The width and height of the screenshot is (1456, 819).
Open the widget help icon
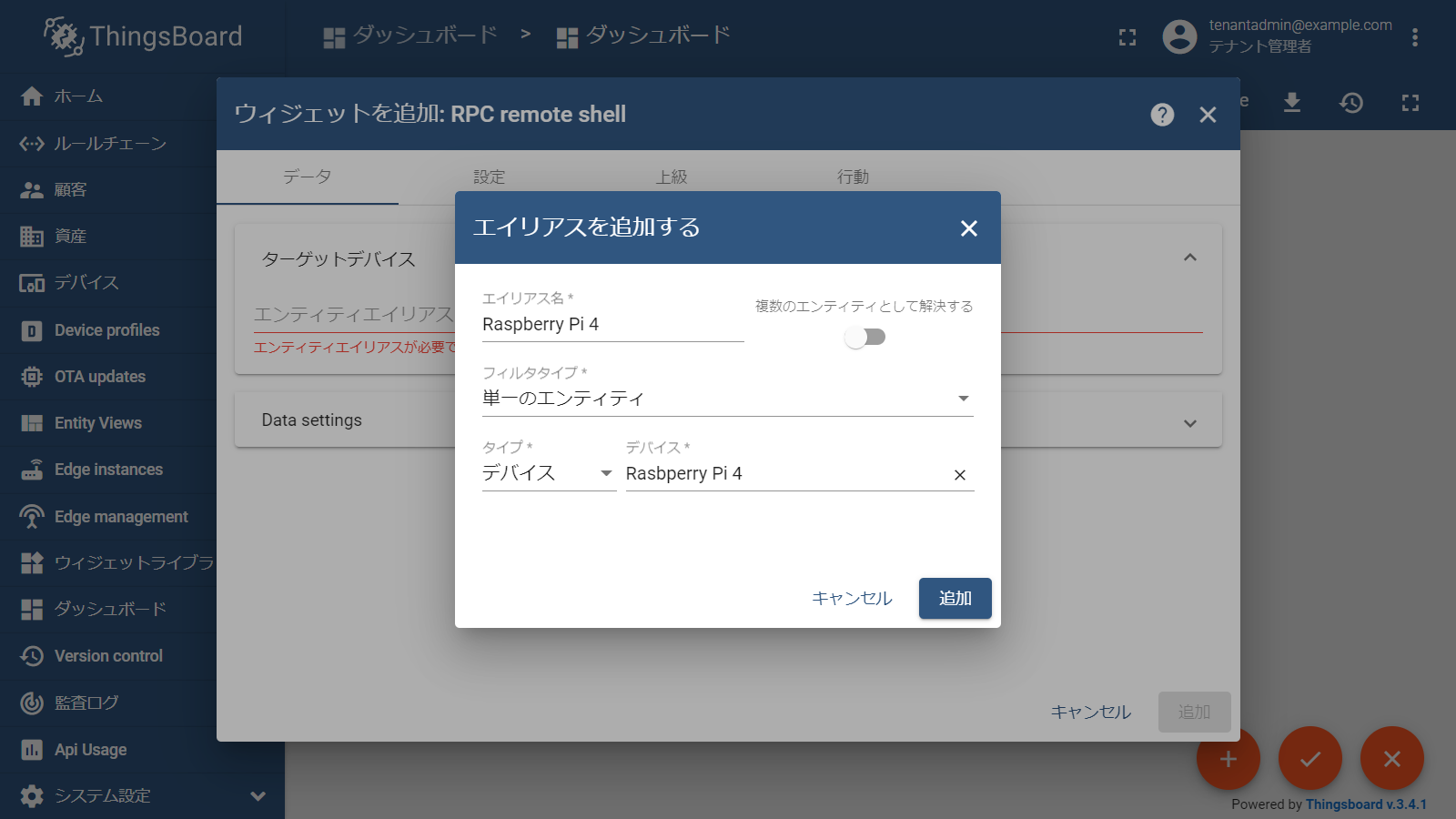[x=1162, y=115]
